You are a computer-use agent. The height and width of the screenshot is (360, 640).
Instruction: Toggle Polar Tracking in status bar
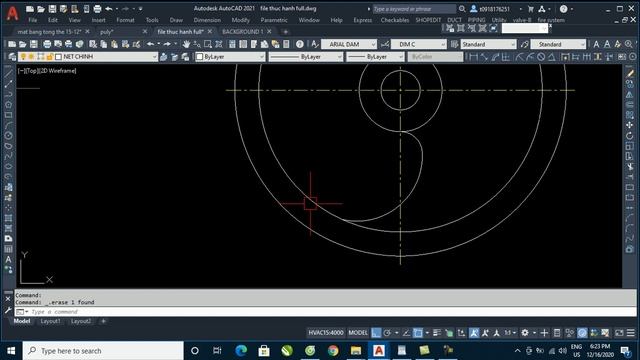[387, 333]
